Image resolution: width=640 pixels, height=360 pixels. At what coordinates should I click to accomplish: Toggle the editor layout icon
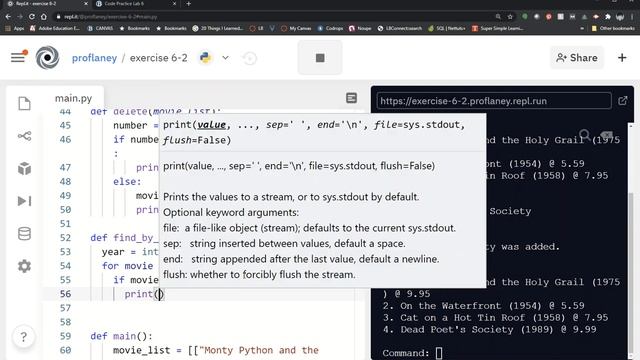pyautogui.click(x=351, y=98)
